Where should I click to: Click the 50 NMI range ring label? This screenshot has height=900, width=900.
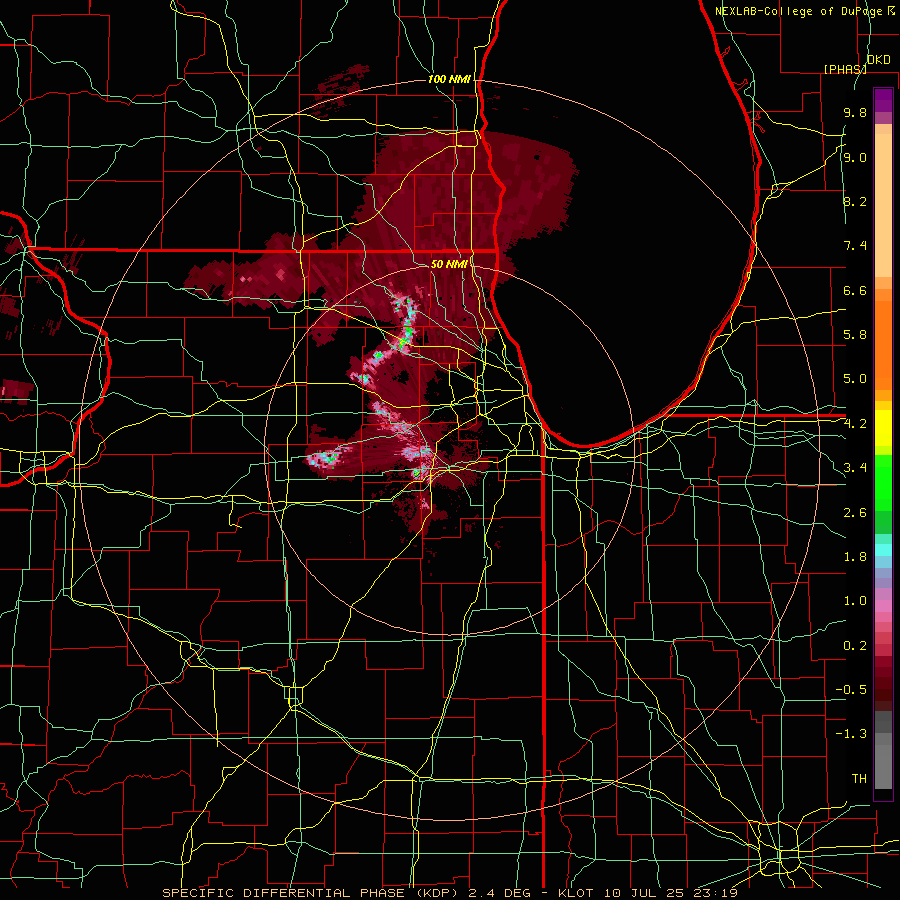(449, 264)
